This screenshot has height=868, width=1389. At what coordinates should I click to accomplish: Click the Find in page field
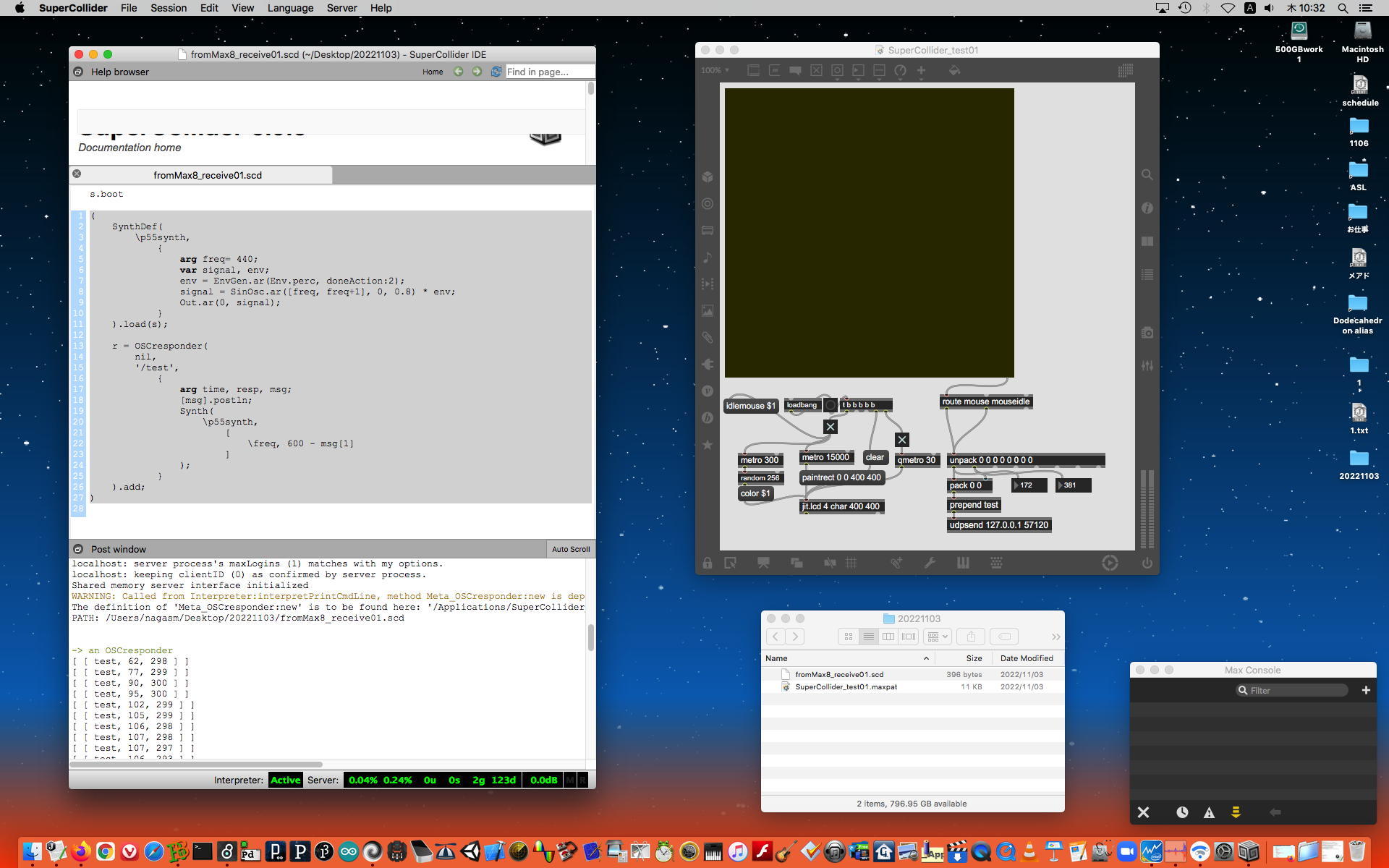pos(548,72)
